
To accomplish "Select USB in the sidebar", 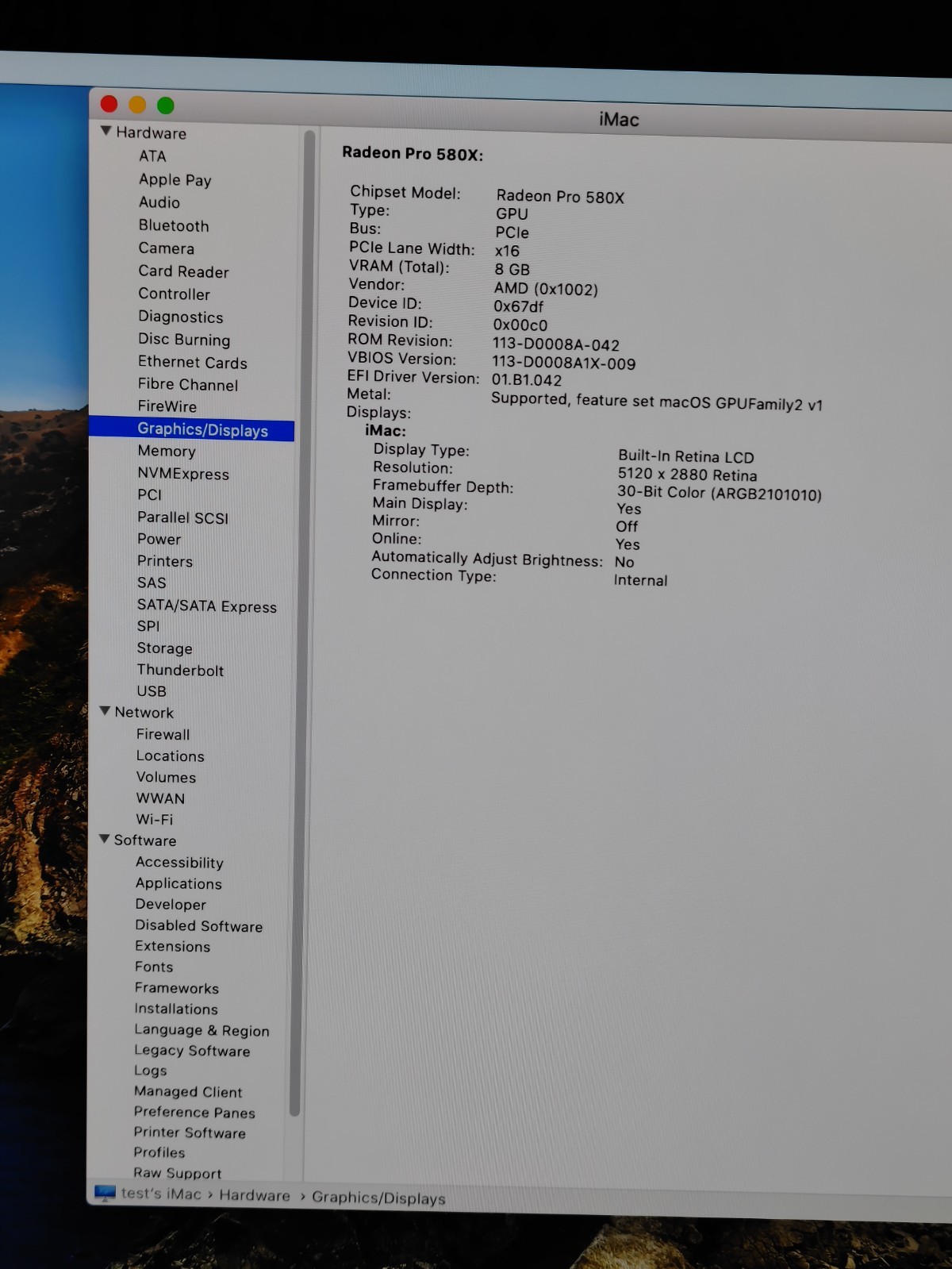I will coord(152,691).
